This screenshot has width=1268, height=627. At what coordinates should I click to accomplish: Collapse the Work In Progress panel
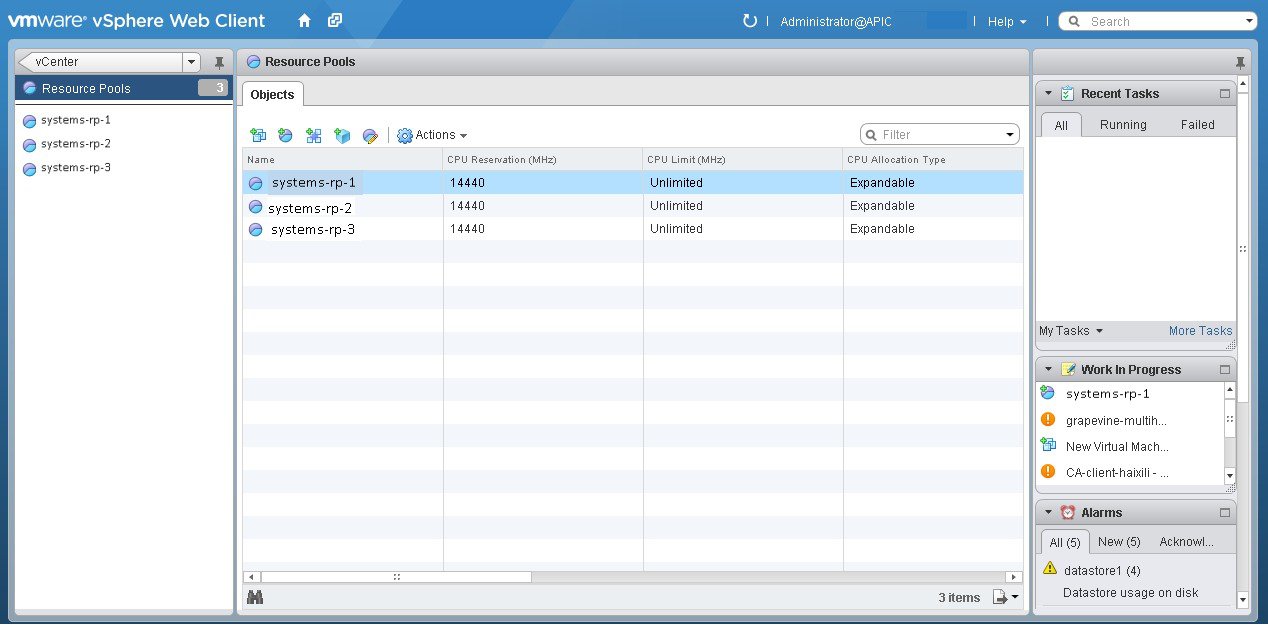[1047, 368]
